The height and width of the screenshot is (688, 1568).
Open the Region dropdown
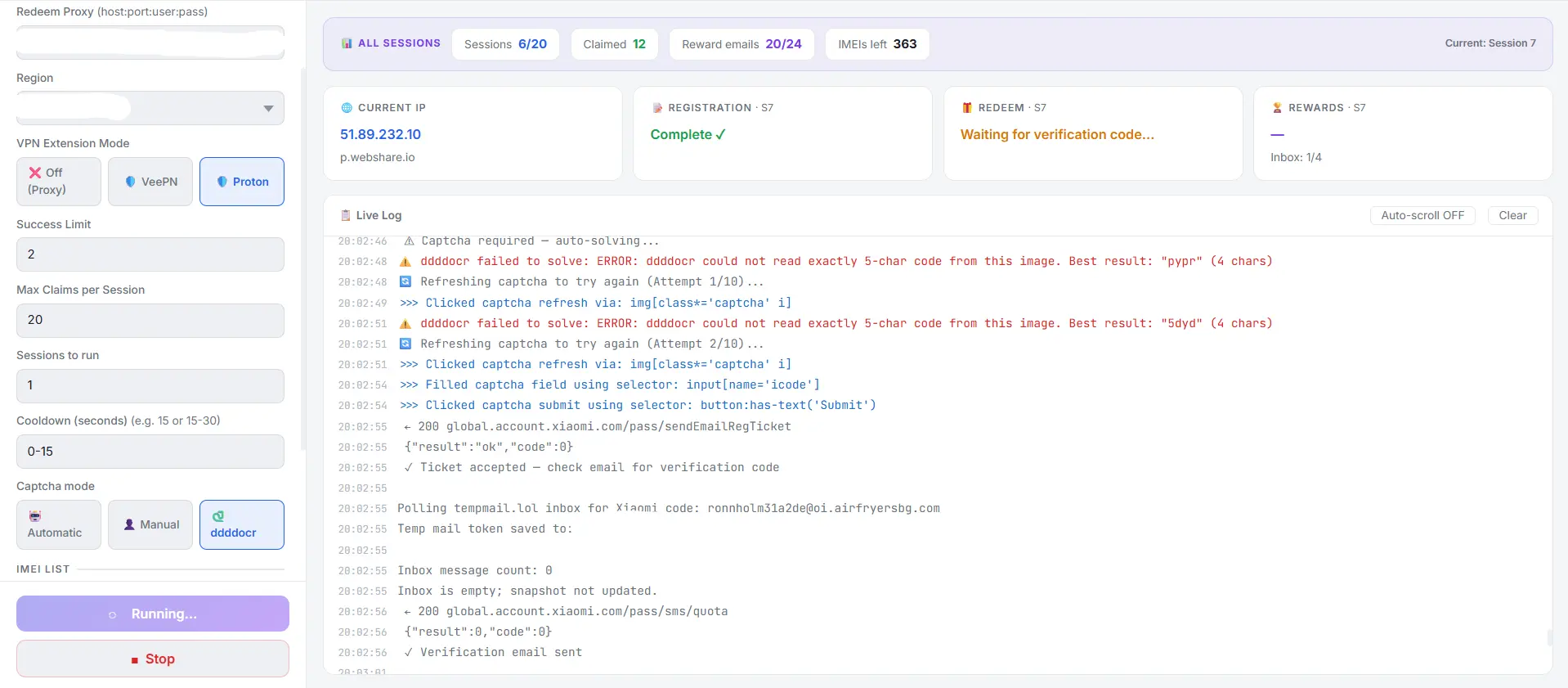coord(150,108)
